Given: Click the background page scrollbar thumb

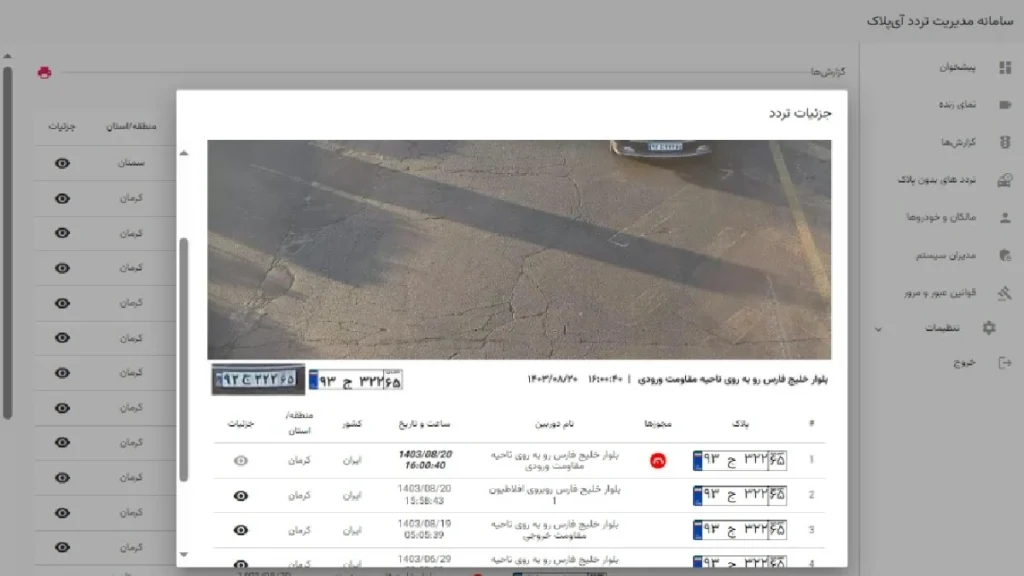Looking at the screenshot, I should click(x=7, y=242).
